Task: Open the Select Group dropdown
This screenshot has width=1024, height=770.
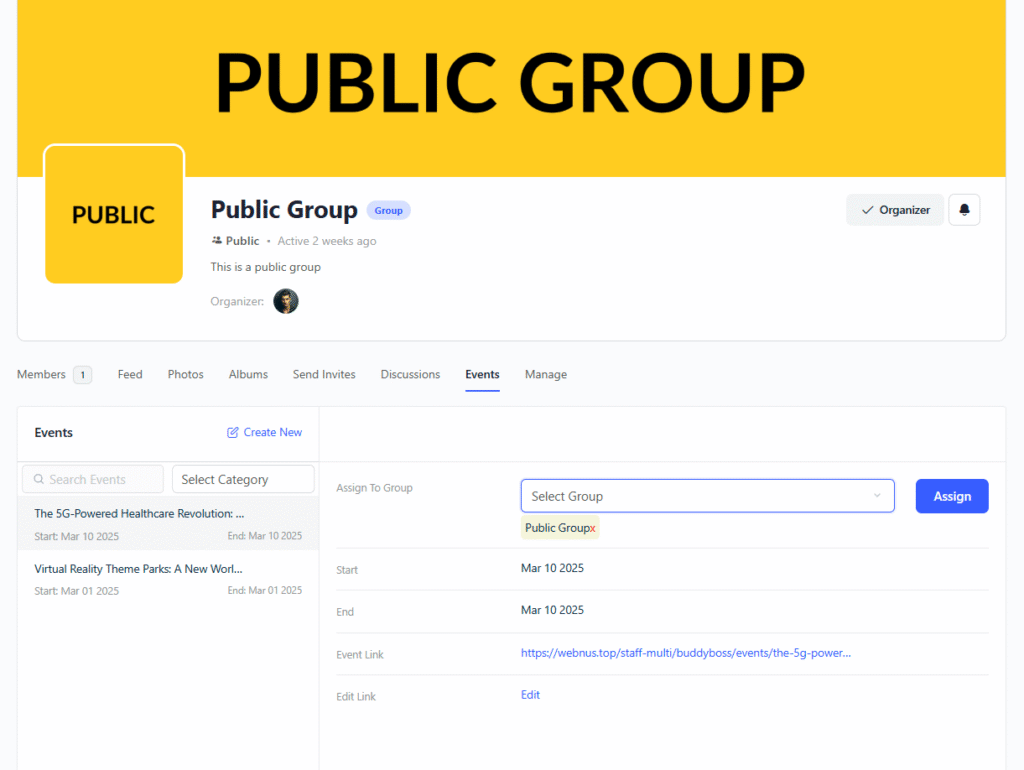Action: coord(707,496)
